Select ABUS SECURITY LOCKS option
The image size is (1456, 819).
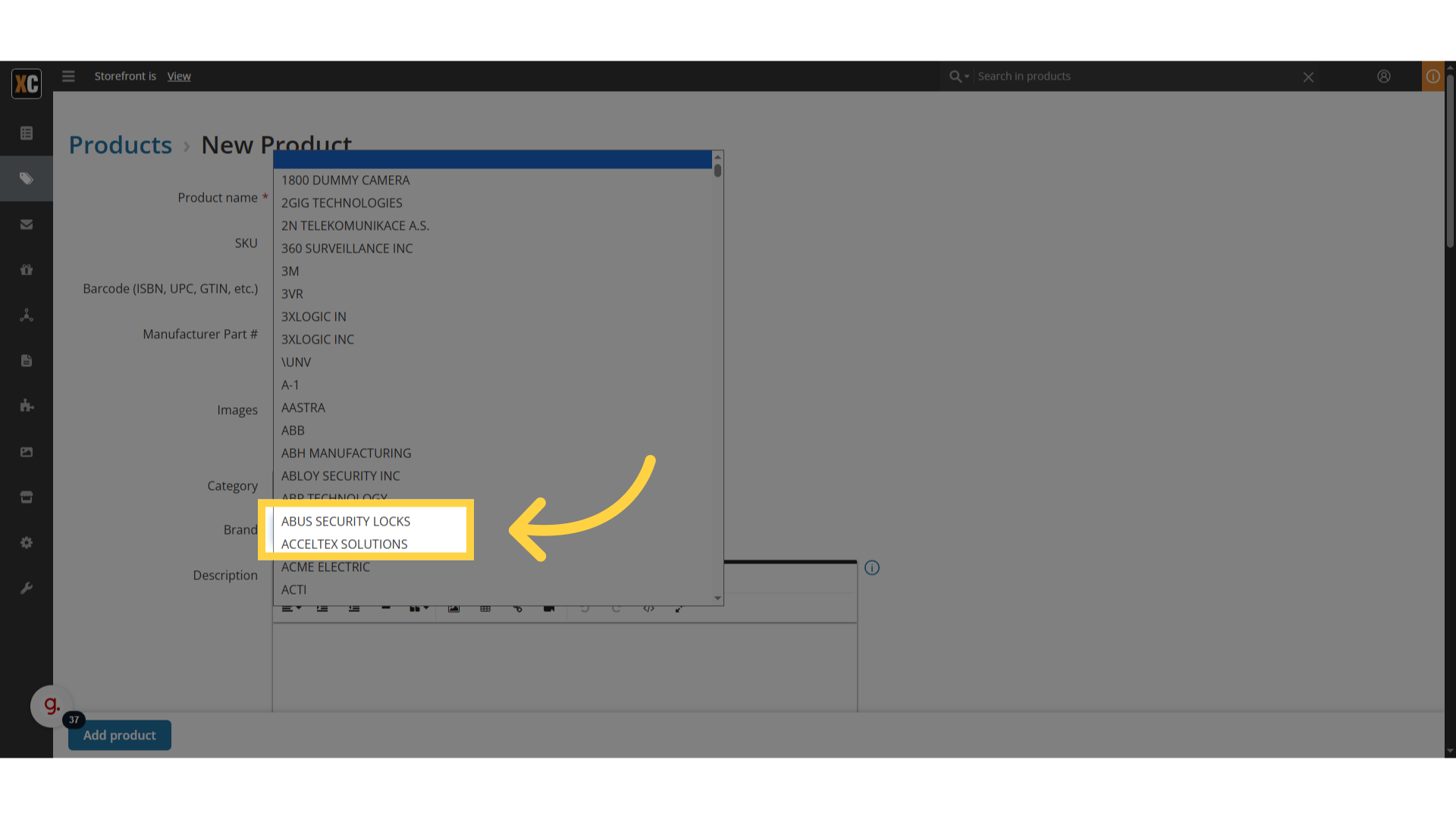[493, 522]
